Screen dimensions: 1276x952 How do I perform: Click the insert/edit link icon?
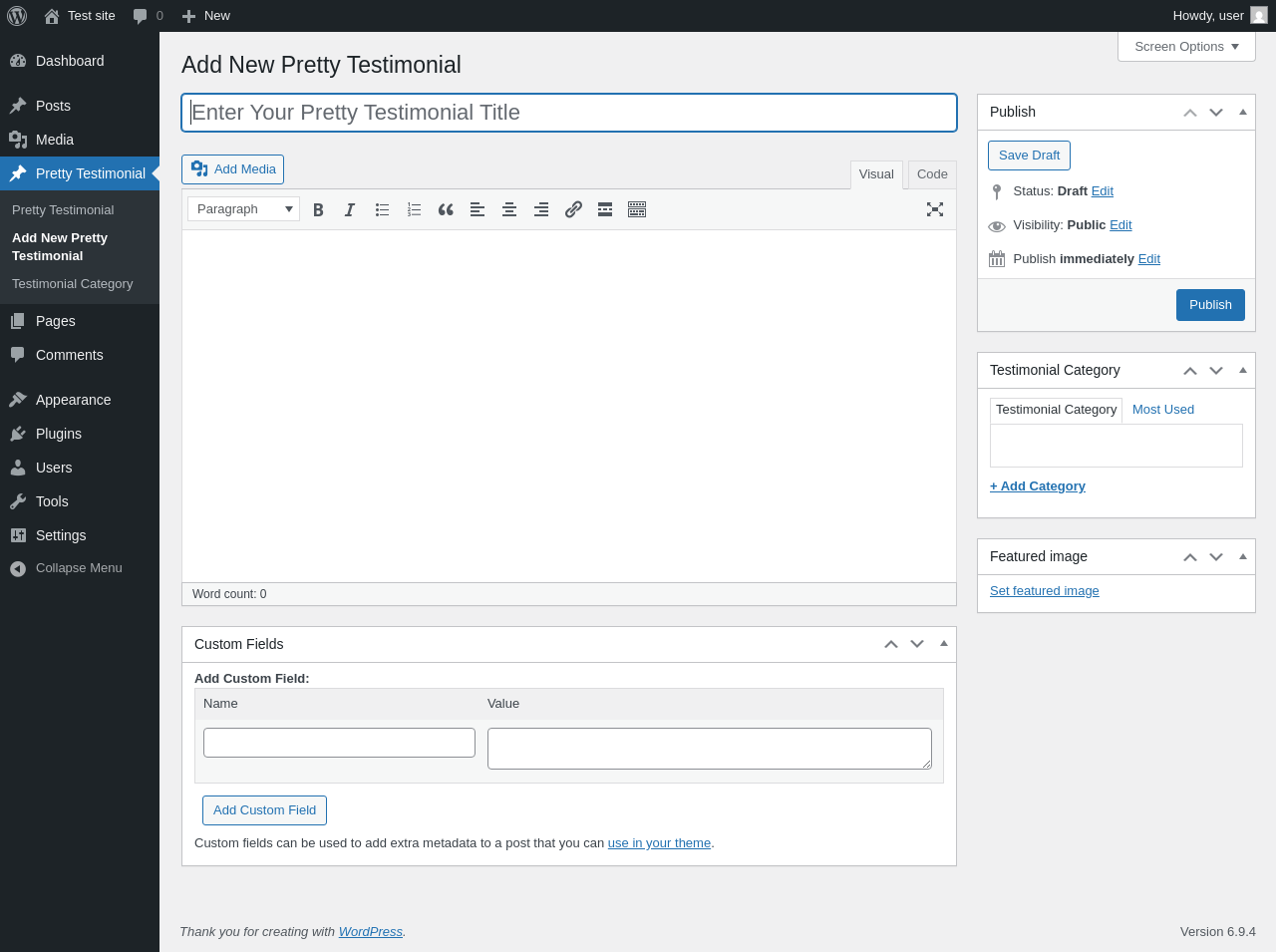573,209
